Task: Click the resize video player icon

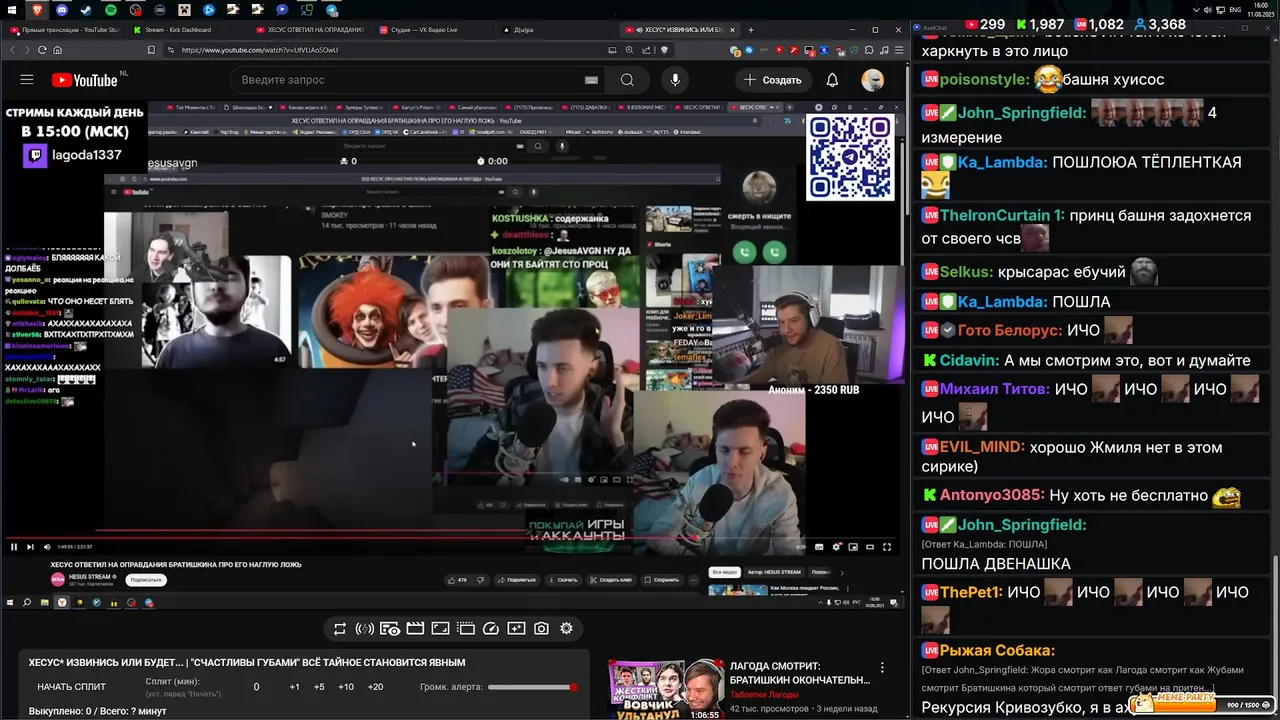Action: point(440,629)
